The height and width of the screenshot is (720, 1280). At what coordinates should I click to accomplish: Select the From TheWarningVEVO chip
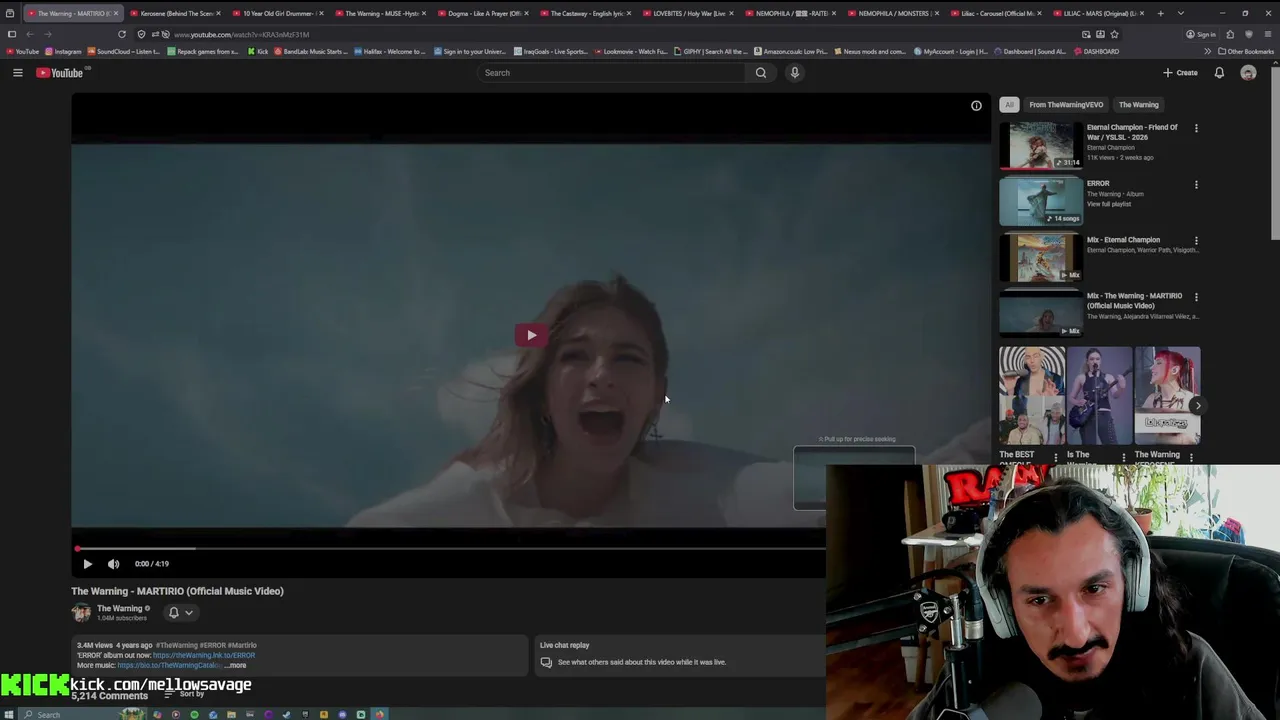coord(1066,104)
